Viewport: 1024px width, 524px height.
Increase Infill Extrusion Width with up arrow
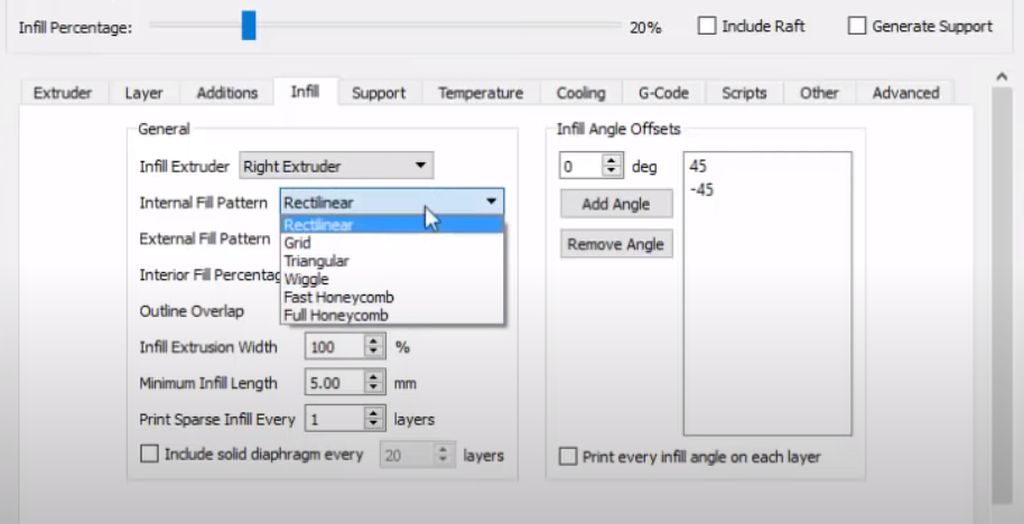pyautogui.click(x=374, y=342)
